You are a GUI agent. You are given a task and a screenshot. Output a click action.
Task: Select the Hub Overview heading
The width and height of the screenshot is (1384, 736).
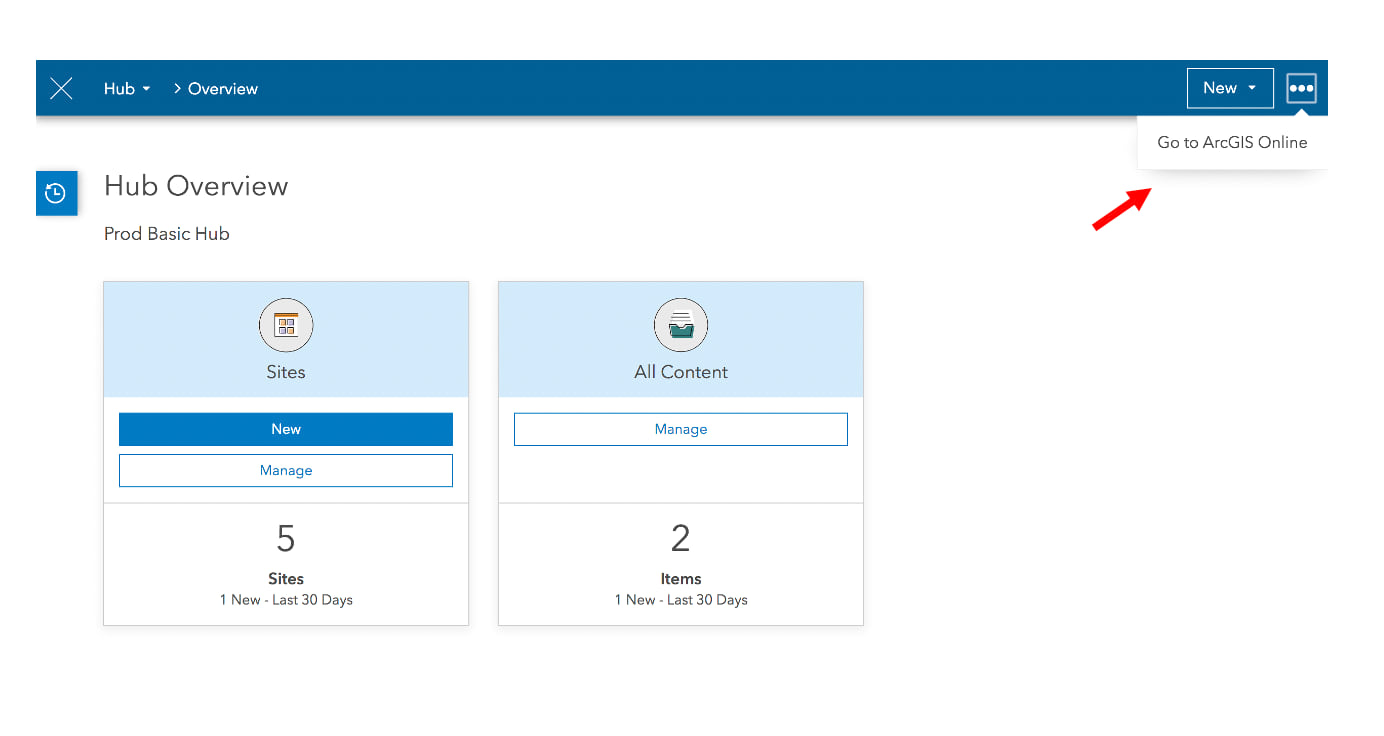[196, 186]
